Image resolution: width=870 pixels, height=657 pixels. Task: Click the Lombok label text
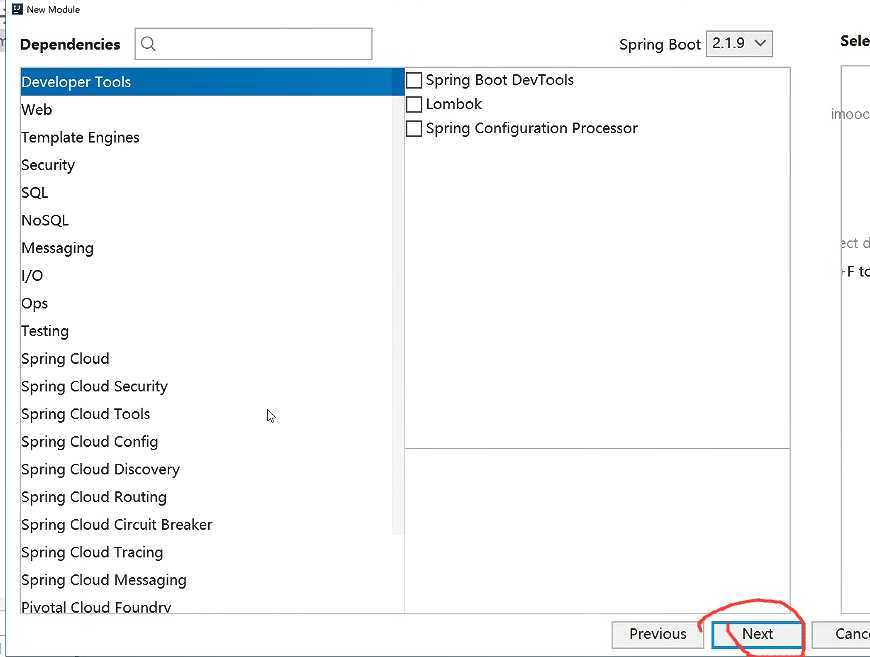click(x=454, y=104)
